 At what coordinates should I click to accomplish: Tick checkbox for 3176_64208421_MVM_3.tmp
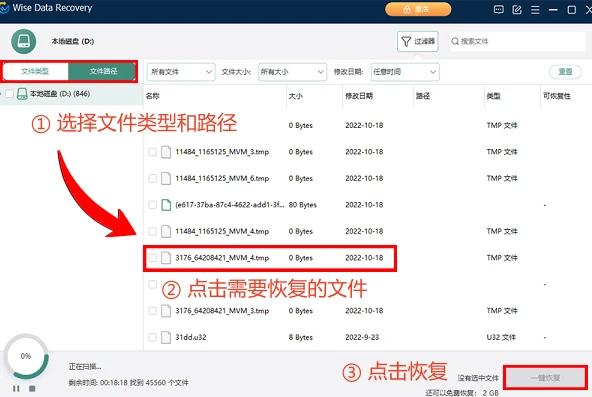coord(153,311)
